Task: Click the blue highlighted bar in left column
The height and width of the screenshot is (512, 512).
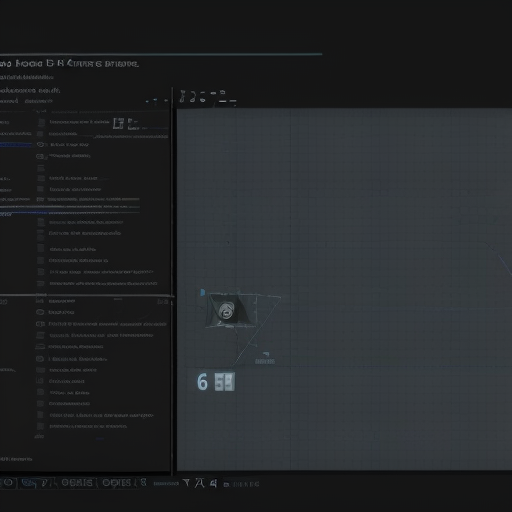Action: point(16,145)
